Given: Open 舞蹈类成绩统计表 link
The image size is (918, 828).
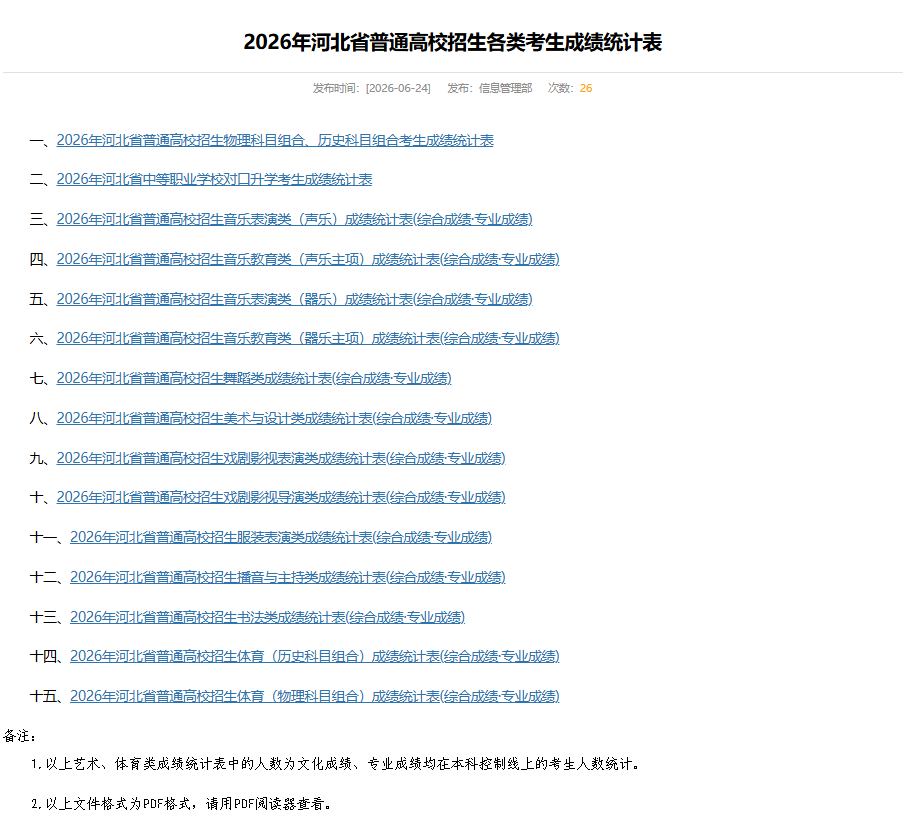Looking at the screenshot, I should pos(254,378).
